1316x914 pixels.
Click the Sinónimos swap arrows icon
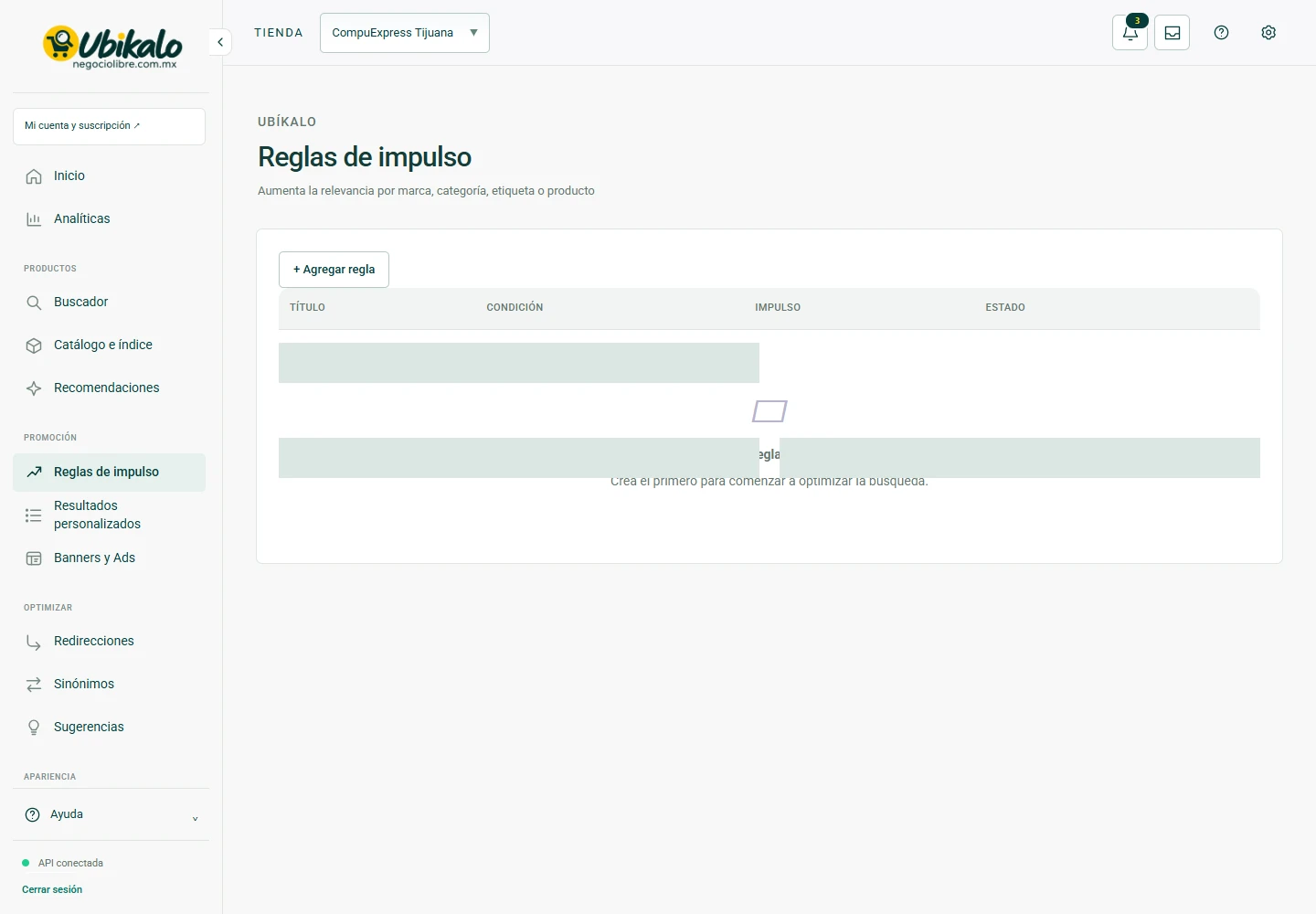click(x=34, y=685)
